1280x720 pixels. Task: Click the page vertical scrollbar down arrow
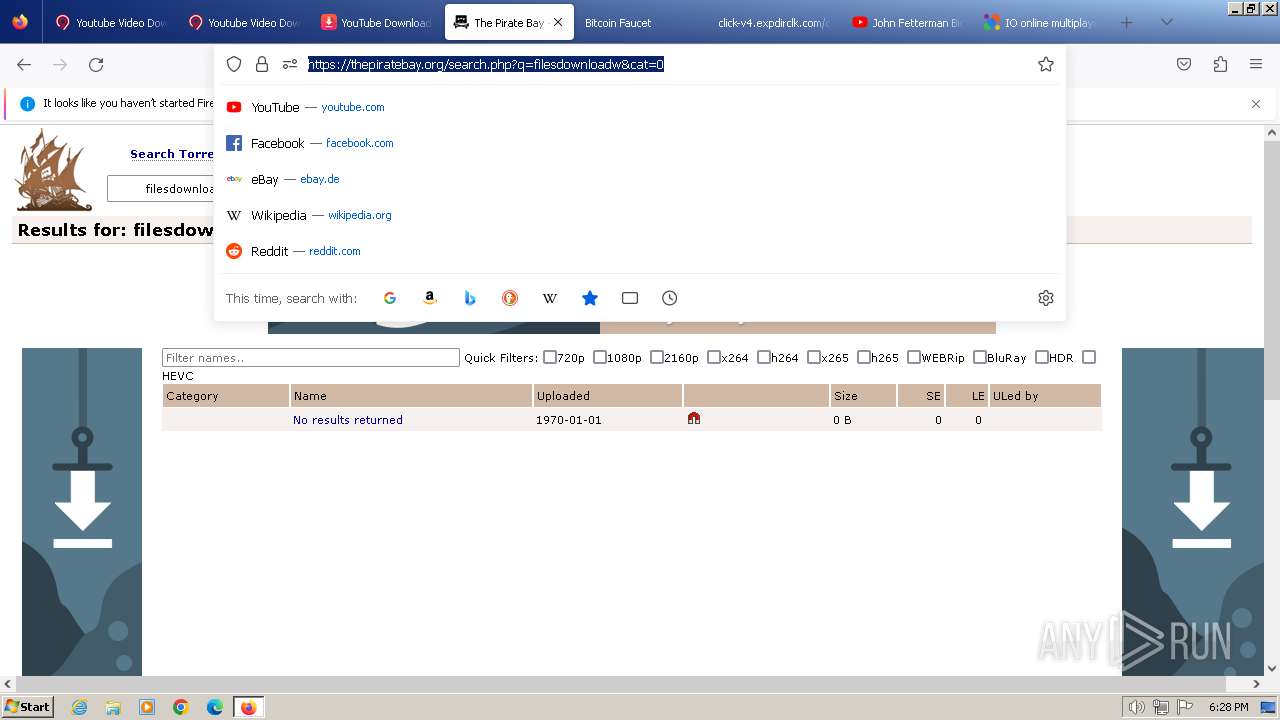pyautogui.click(x=1272, y=668)
